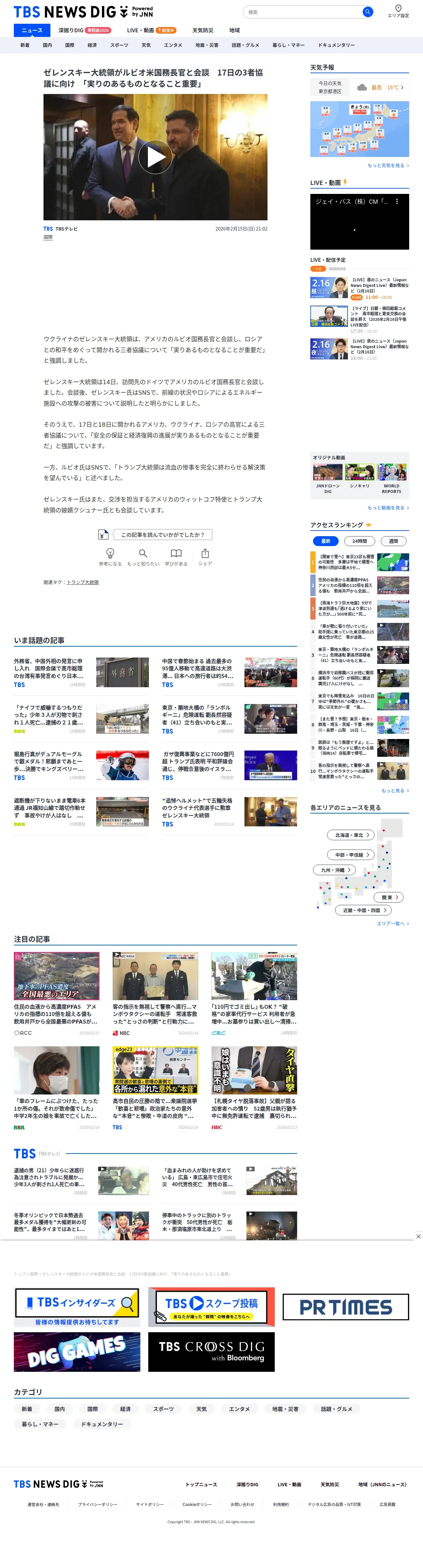Click the 参考になる lightbulb reaction icon
Image resolution: width=423 pixels, height=1568 pixels.
(110, 553)
